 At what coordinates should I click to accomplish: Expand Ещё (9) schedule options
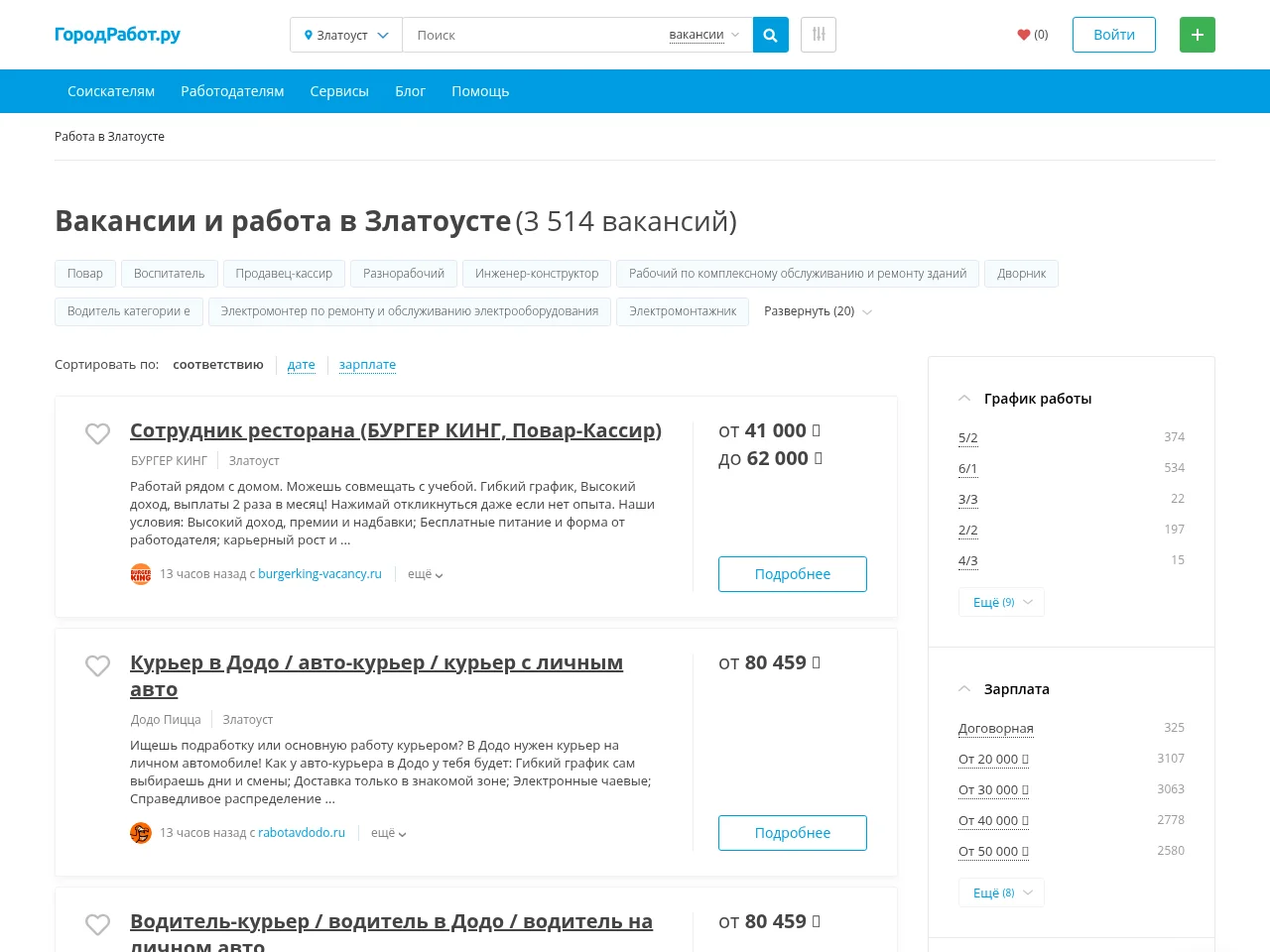click(x=1001, y=602)
